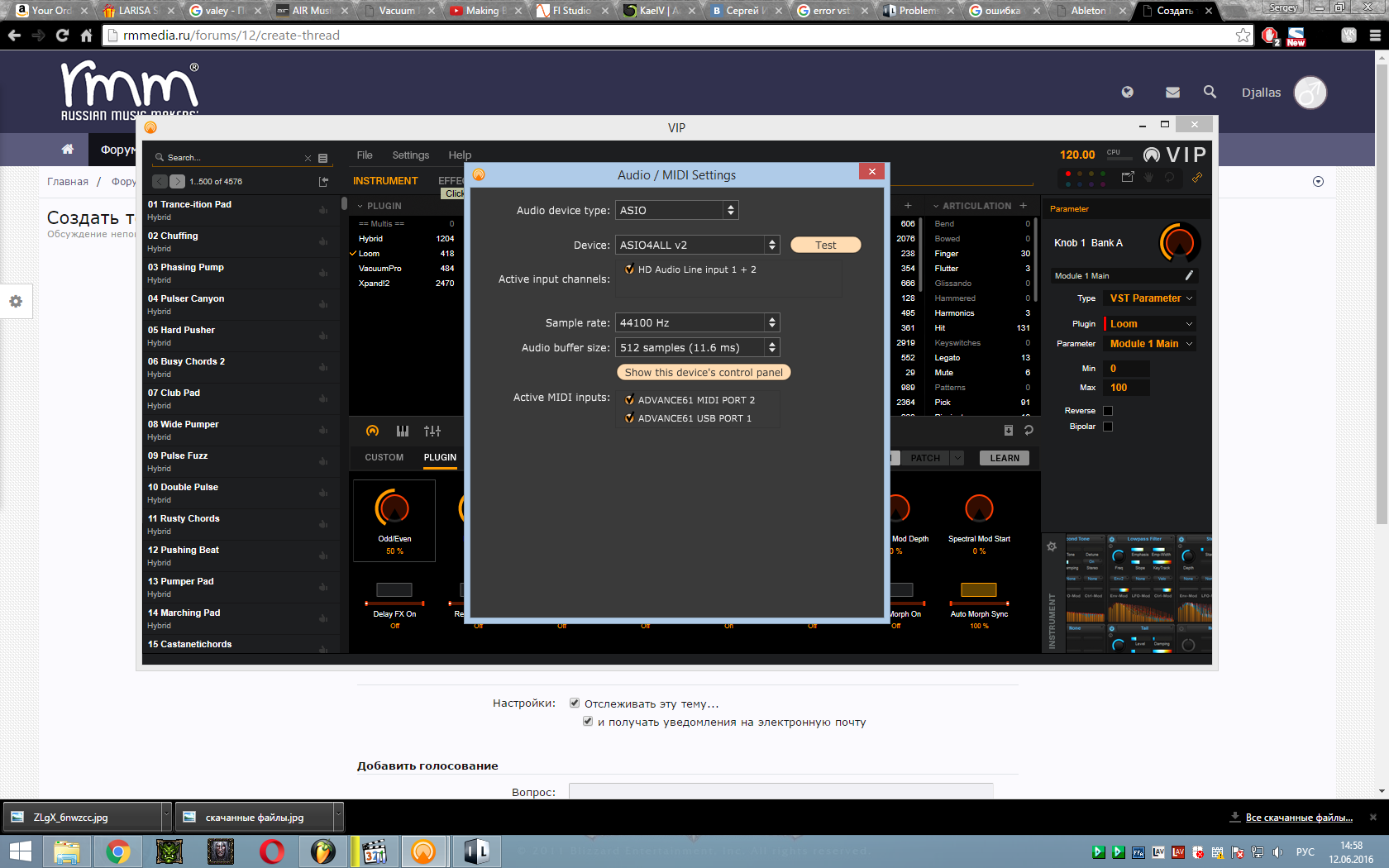Open FL Studio from the taskbar

323,851
